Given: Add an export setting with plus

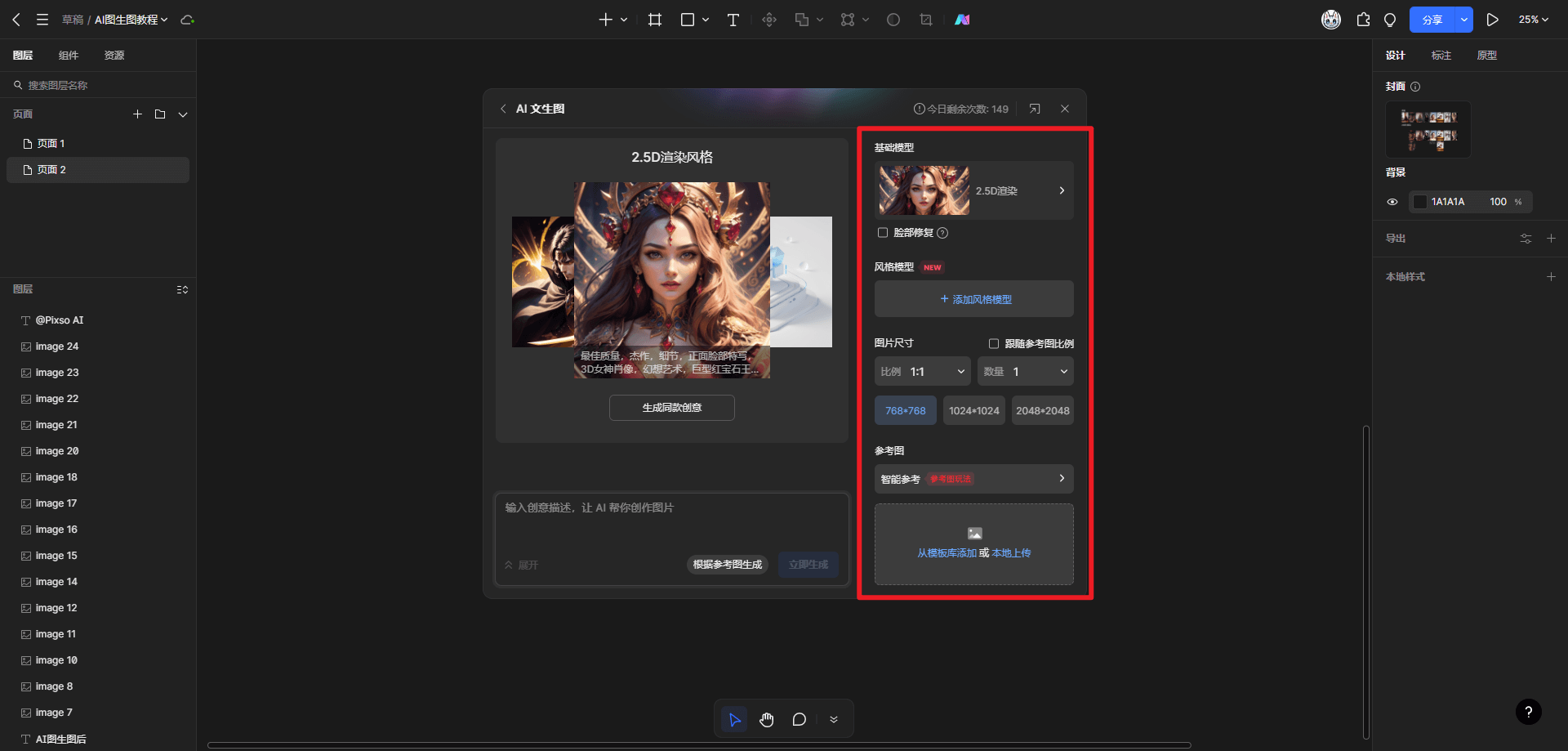Looking at the screenshot, I should click(1551, 239).
